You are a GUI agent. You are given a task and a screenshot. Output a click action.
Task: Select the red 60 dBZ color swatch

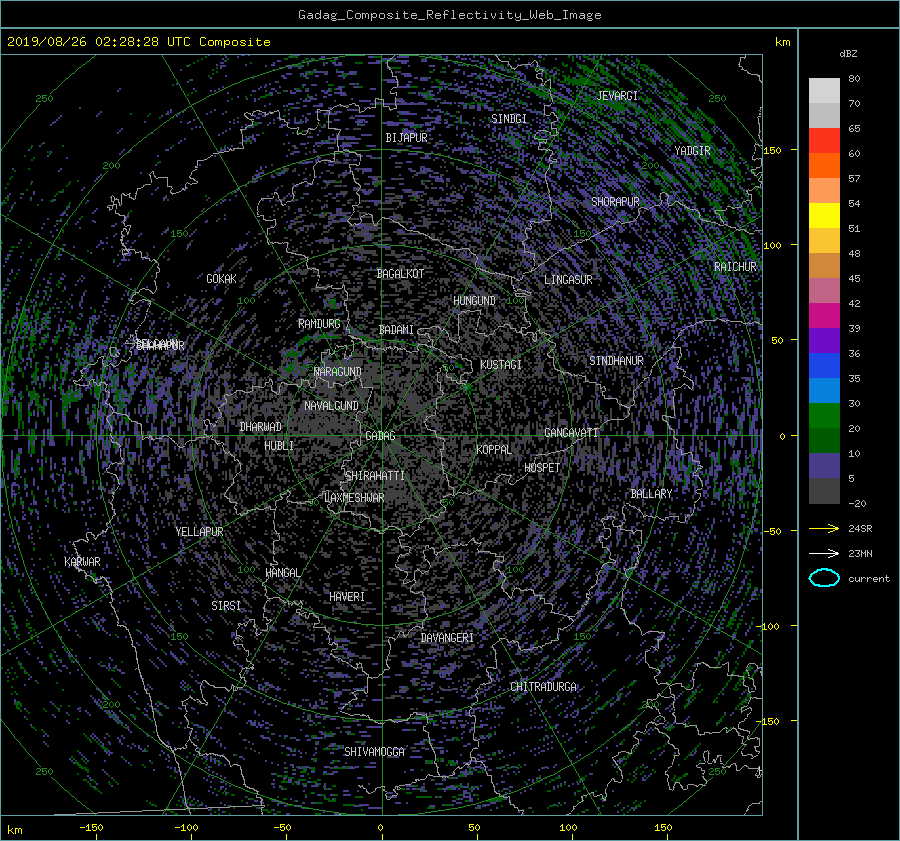(x=824, y=140)
